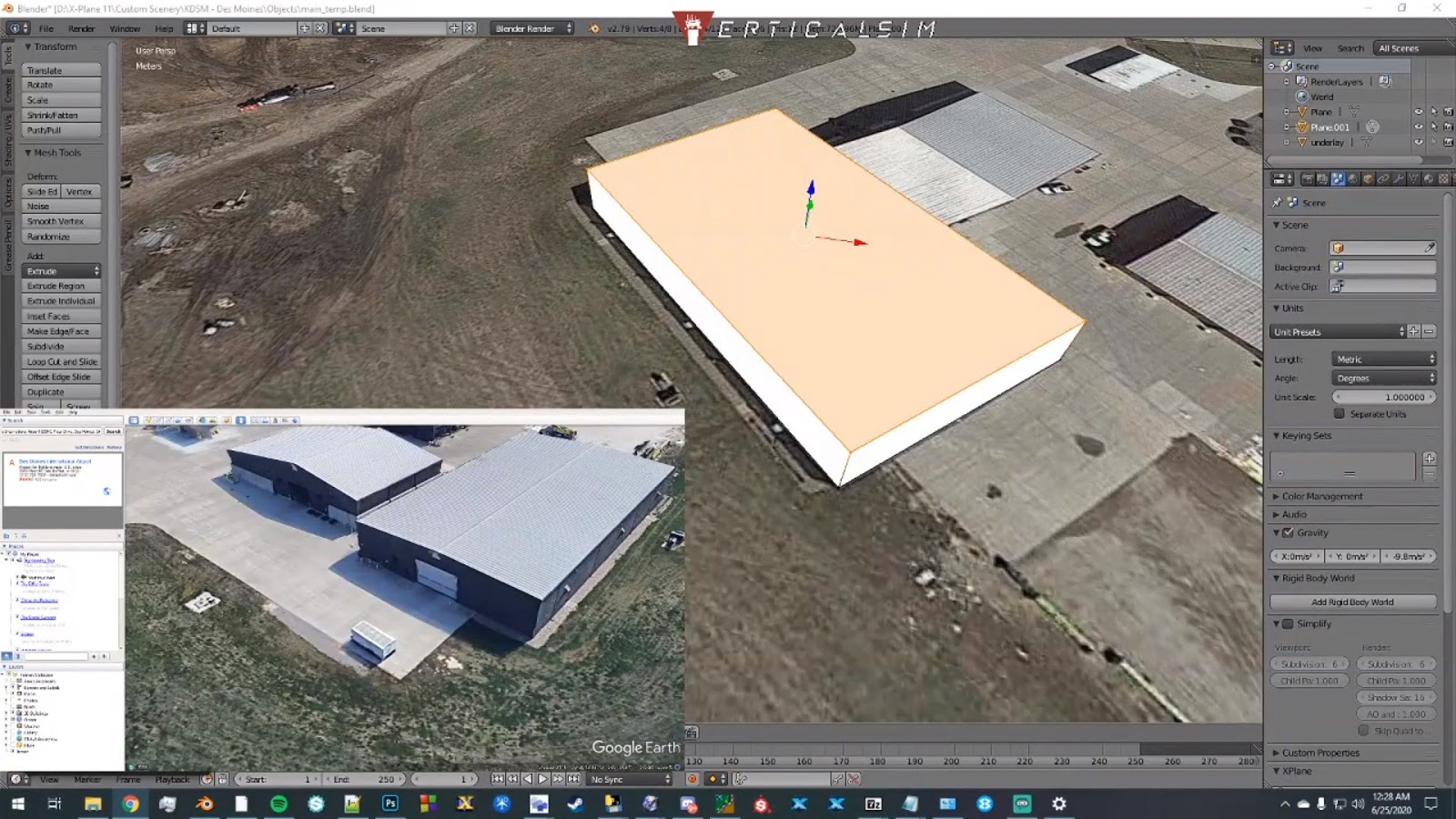
Task: Open the Help menu
Action: 164,28
